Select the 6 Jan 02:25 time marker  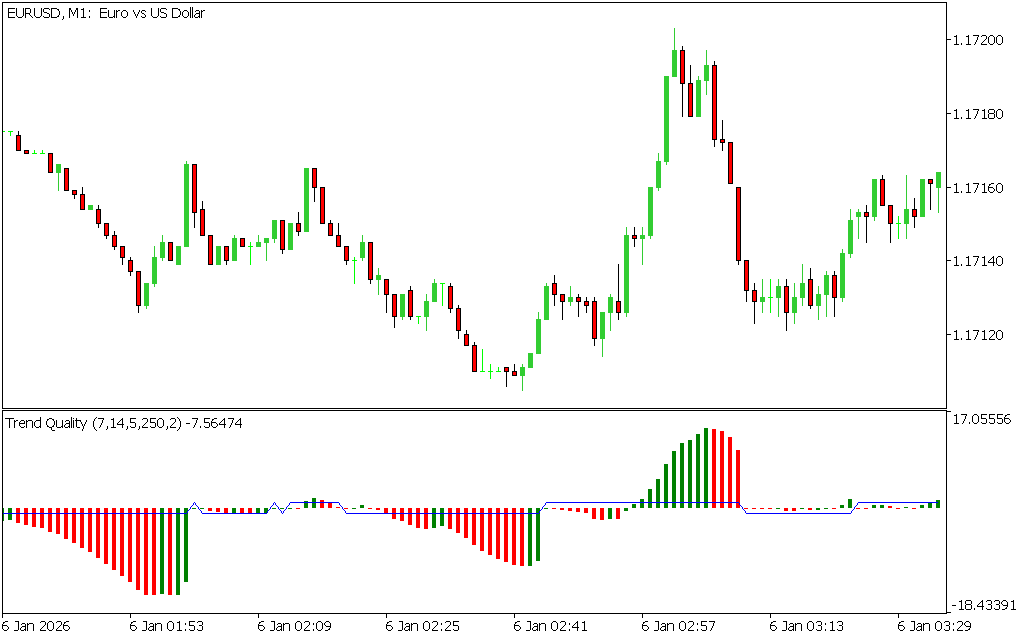(423, 626)
